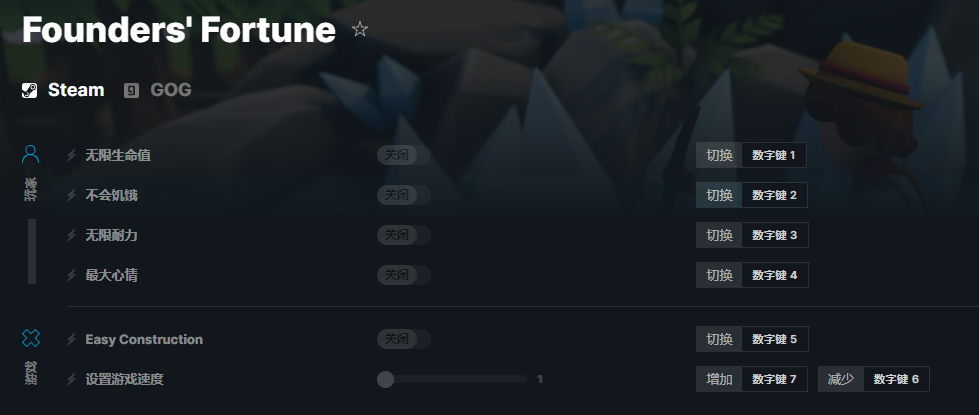Click the GOG platform logo icon

(131, 90)
